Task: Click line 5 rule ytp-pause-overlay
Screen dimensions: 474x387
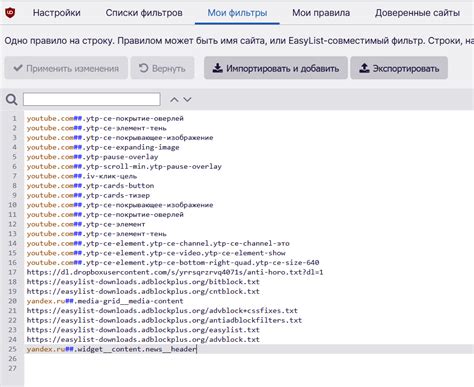Action: pyautogui.click(x=92, y=157)
